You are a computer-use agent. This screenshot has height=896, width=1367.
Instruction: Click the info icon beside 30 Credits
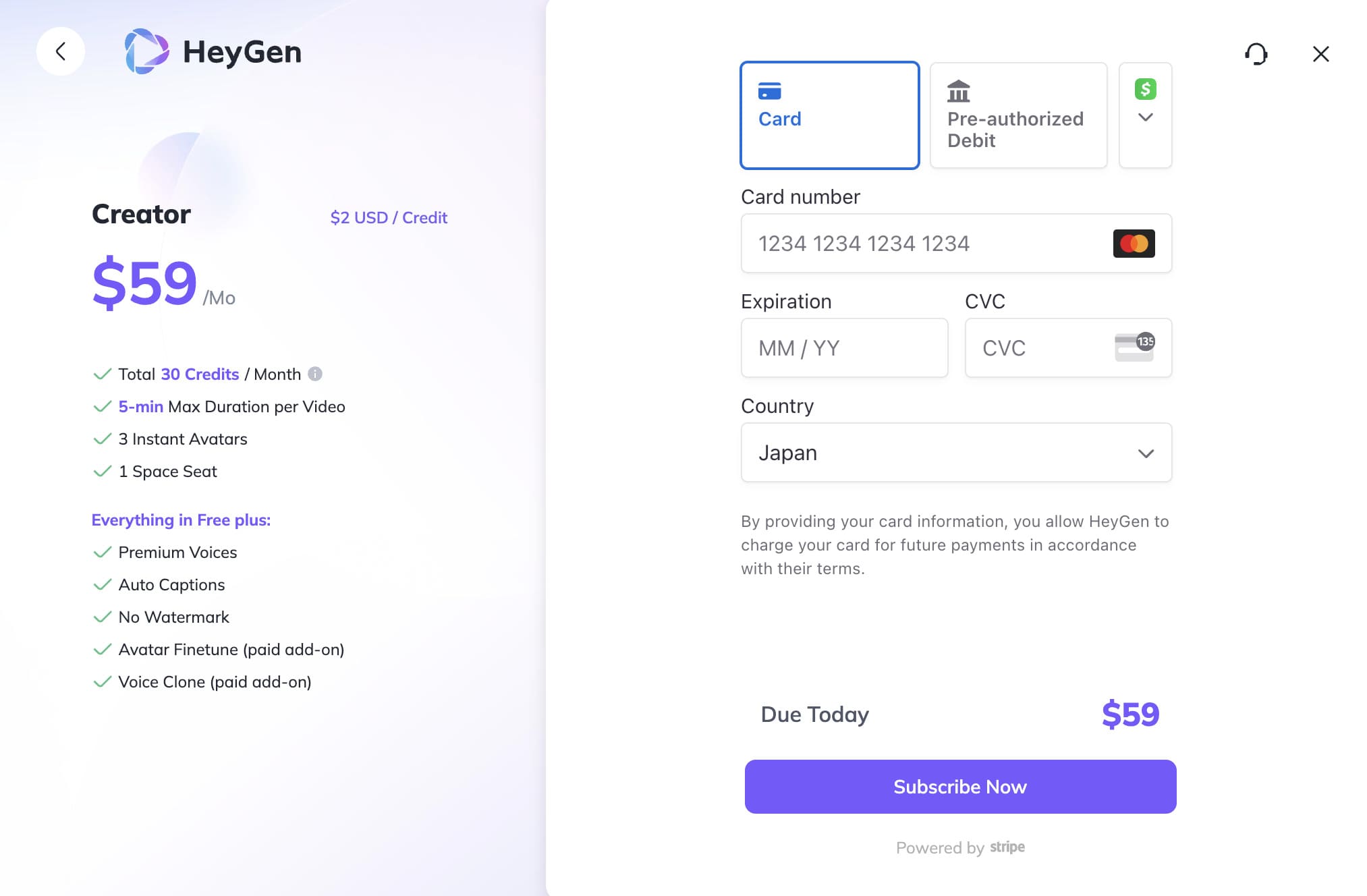(x=315, y=374)
